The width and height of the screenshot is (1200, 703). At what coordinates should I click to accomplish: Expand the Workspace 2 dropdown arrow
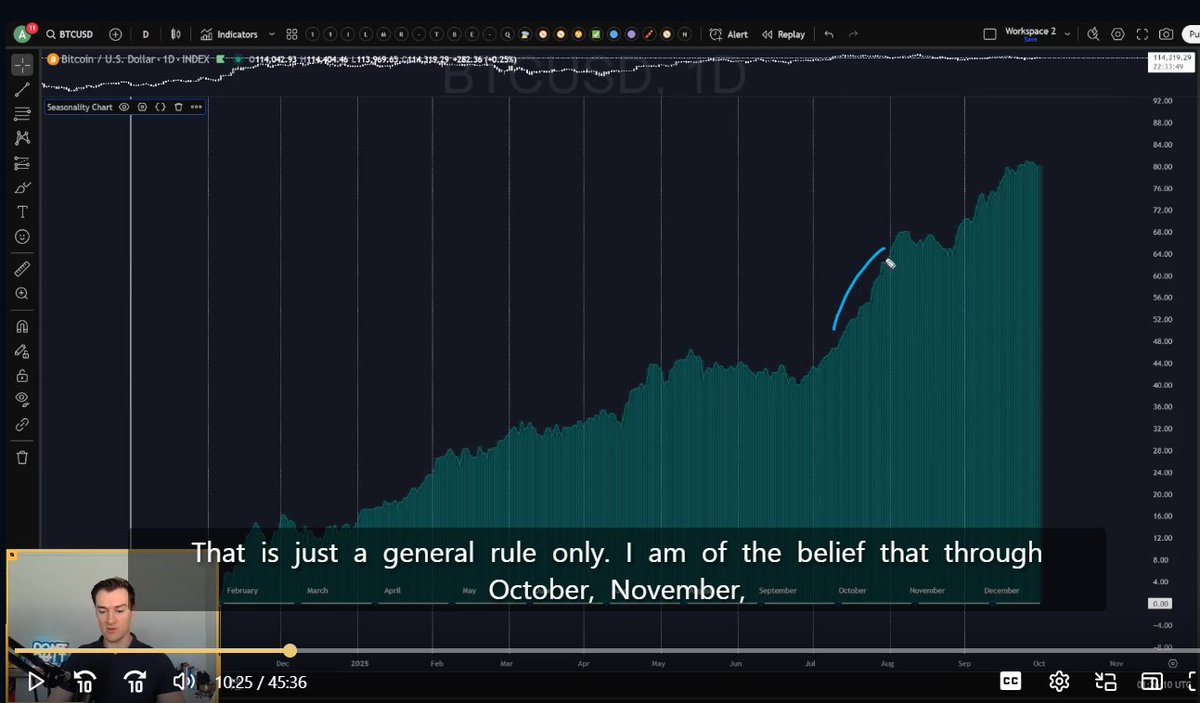coord(1068,33)
